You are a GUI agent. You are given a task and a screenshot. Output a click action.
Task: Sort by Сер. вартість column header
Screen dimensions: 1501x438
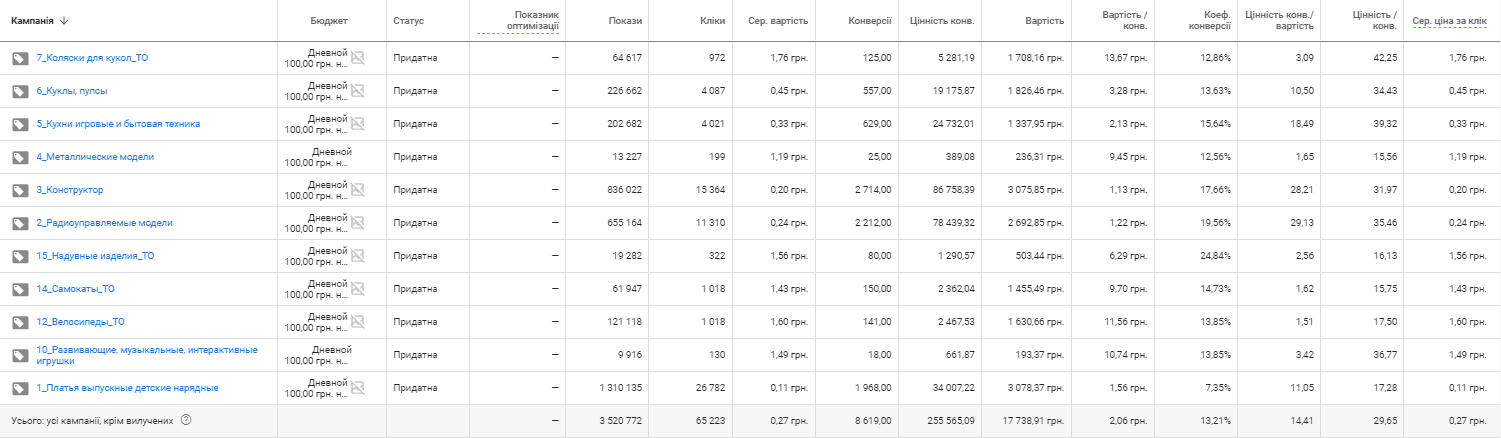pos(777,20)
